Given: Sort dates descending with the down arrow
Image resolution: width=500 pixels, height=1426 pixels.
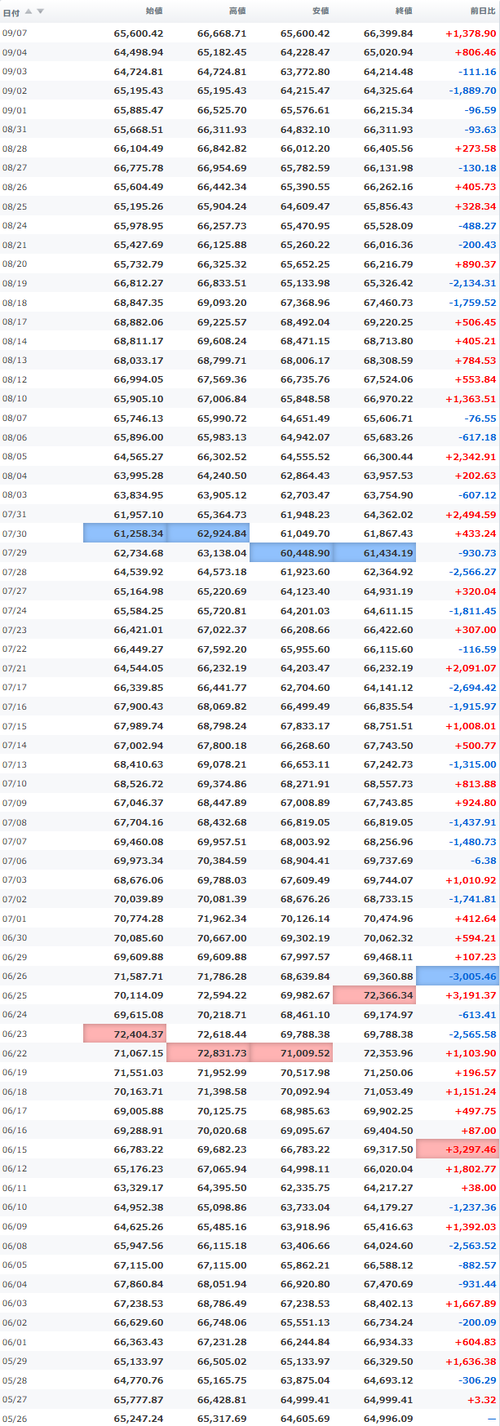Looking at the screenshot, I should point(40,11).
